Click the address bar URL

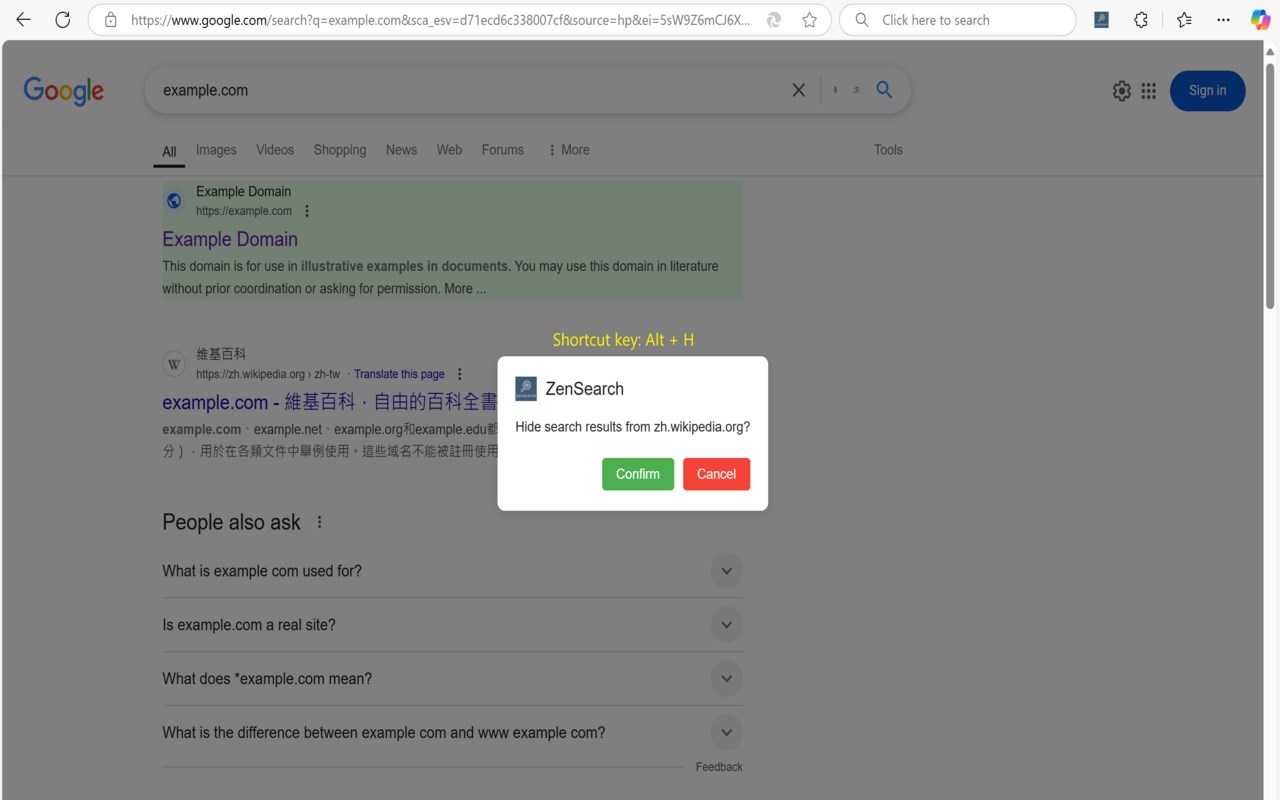point(440,20)
